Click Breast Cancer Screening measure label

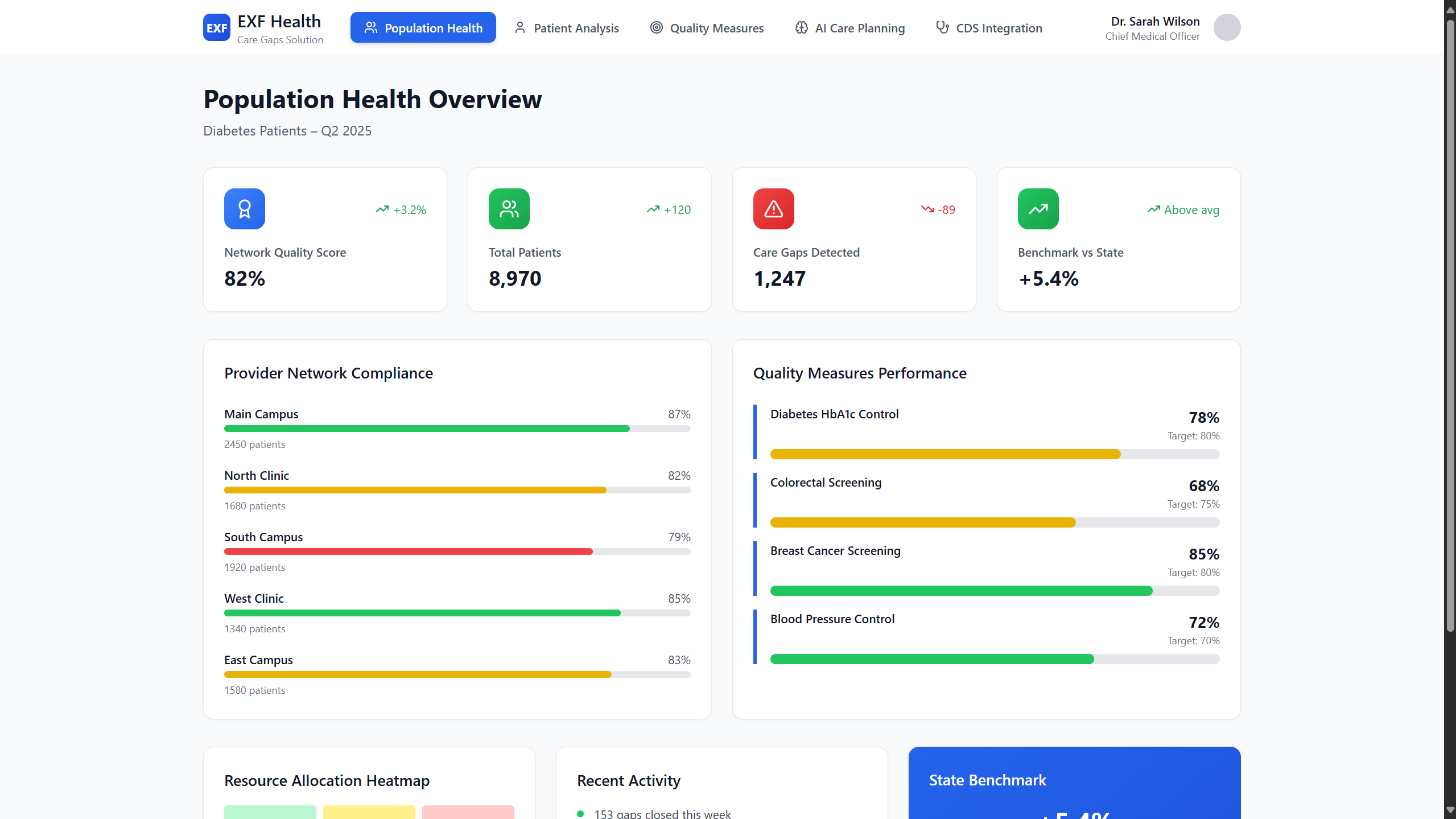[835, 550]
